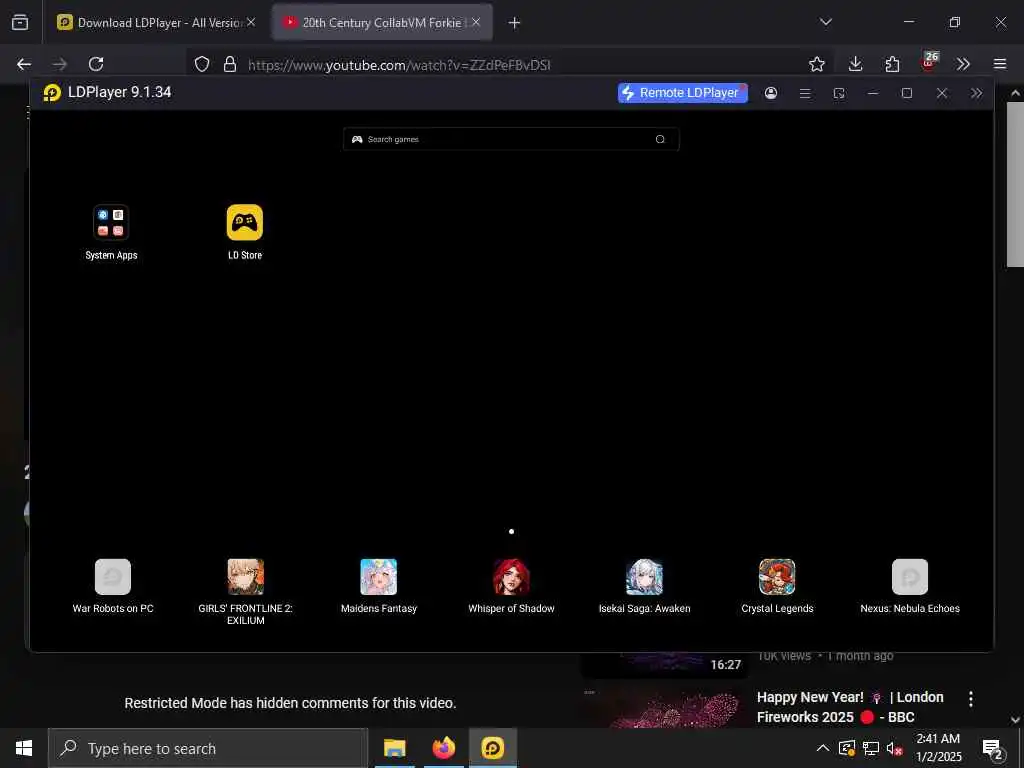Open the LDPlayer hamburger menu
Image resolution: width=1024 pixels, height=768 pixels.
[805, 93]
